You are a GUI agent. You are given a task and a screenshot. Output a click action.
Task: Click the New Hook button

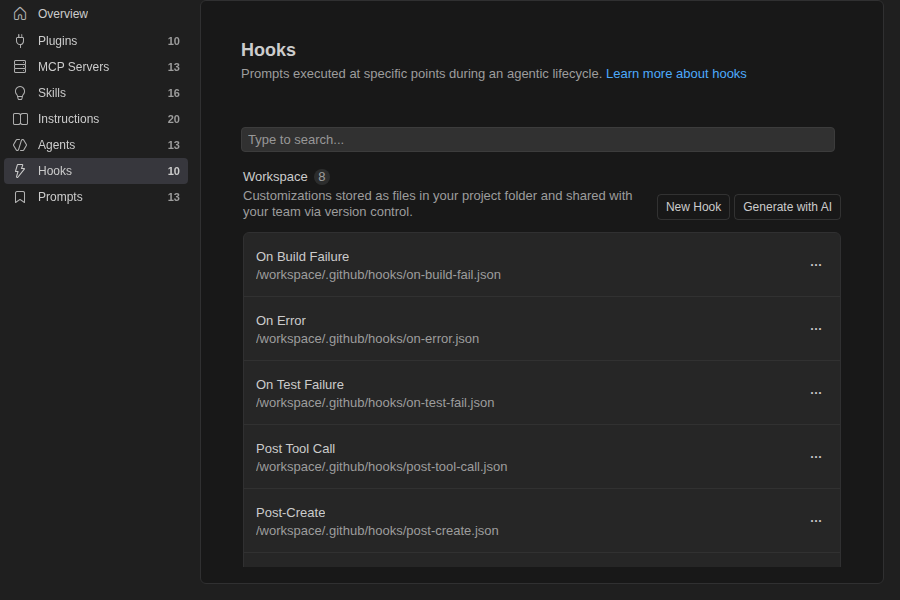click(x=693, y=207)
